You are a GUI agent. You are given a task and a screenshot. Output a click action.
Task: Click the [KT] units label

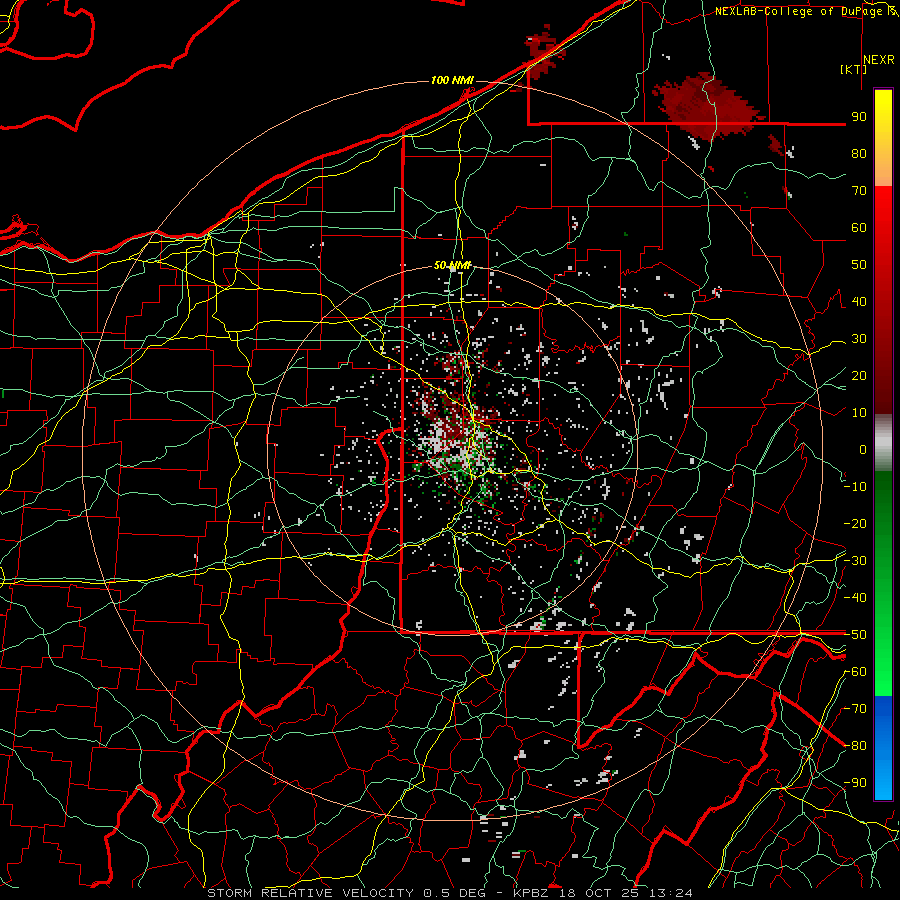tap(854, 69)
